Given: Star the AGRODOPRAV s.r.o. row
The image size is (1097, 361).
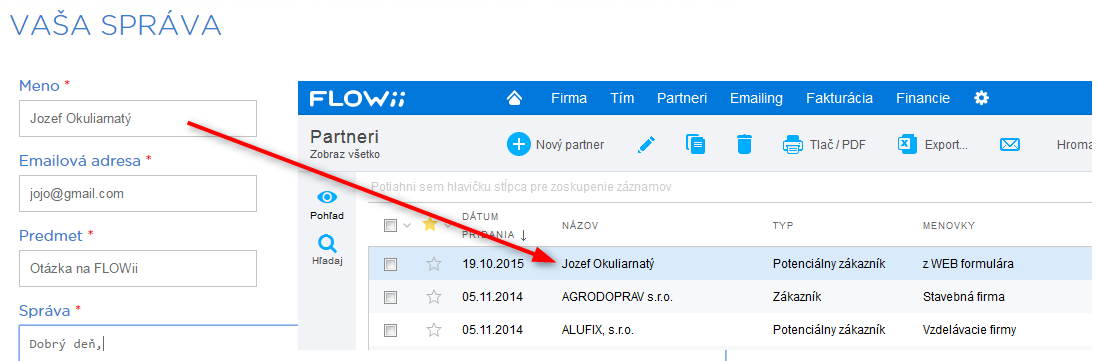Looking at the screenshot, I should coord(434,297).
